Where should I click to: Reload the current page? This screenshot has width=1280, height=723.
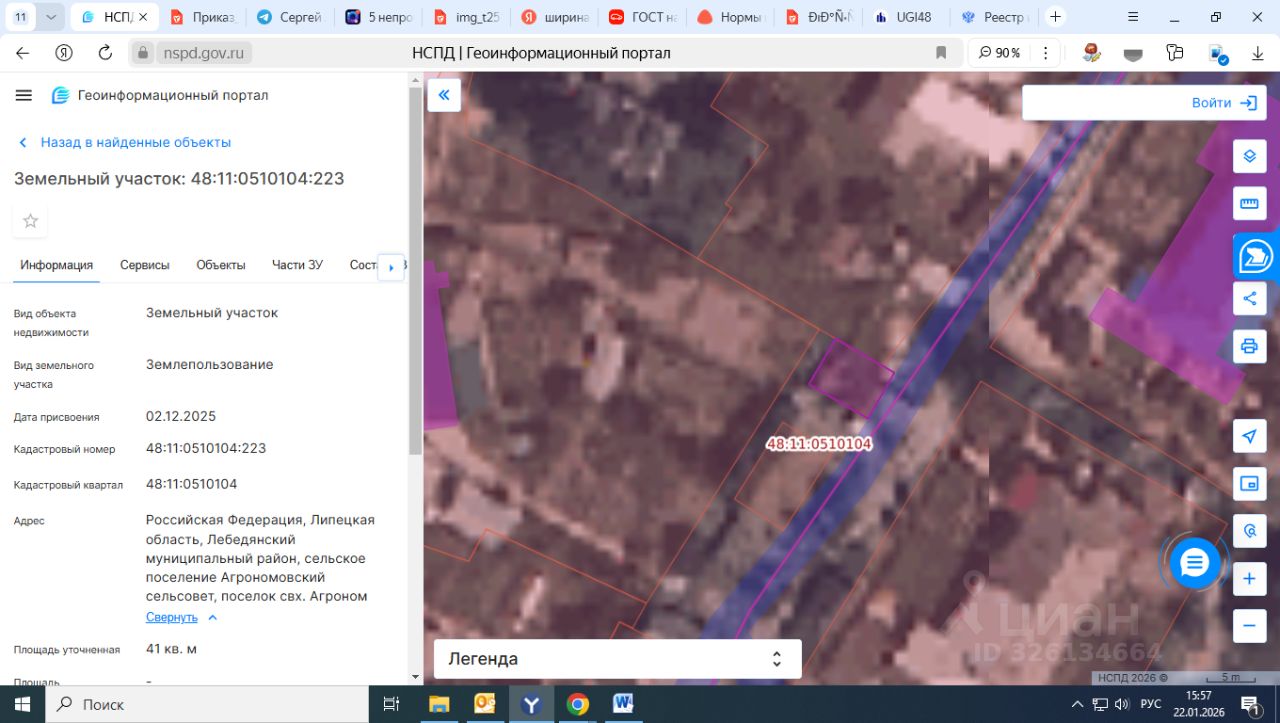pyautogui.click(x=105, y=53)
